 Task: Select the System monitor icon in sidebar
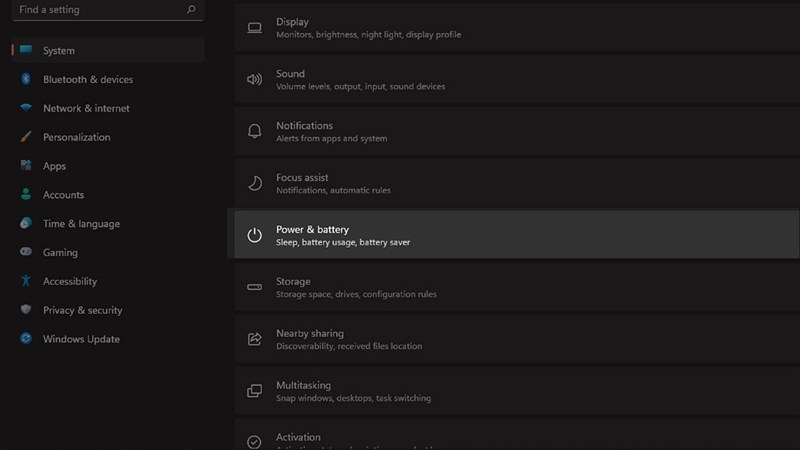coord(26,49)
